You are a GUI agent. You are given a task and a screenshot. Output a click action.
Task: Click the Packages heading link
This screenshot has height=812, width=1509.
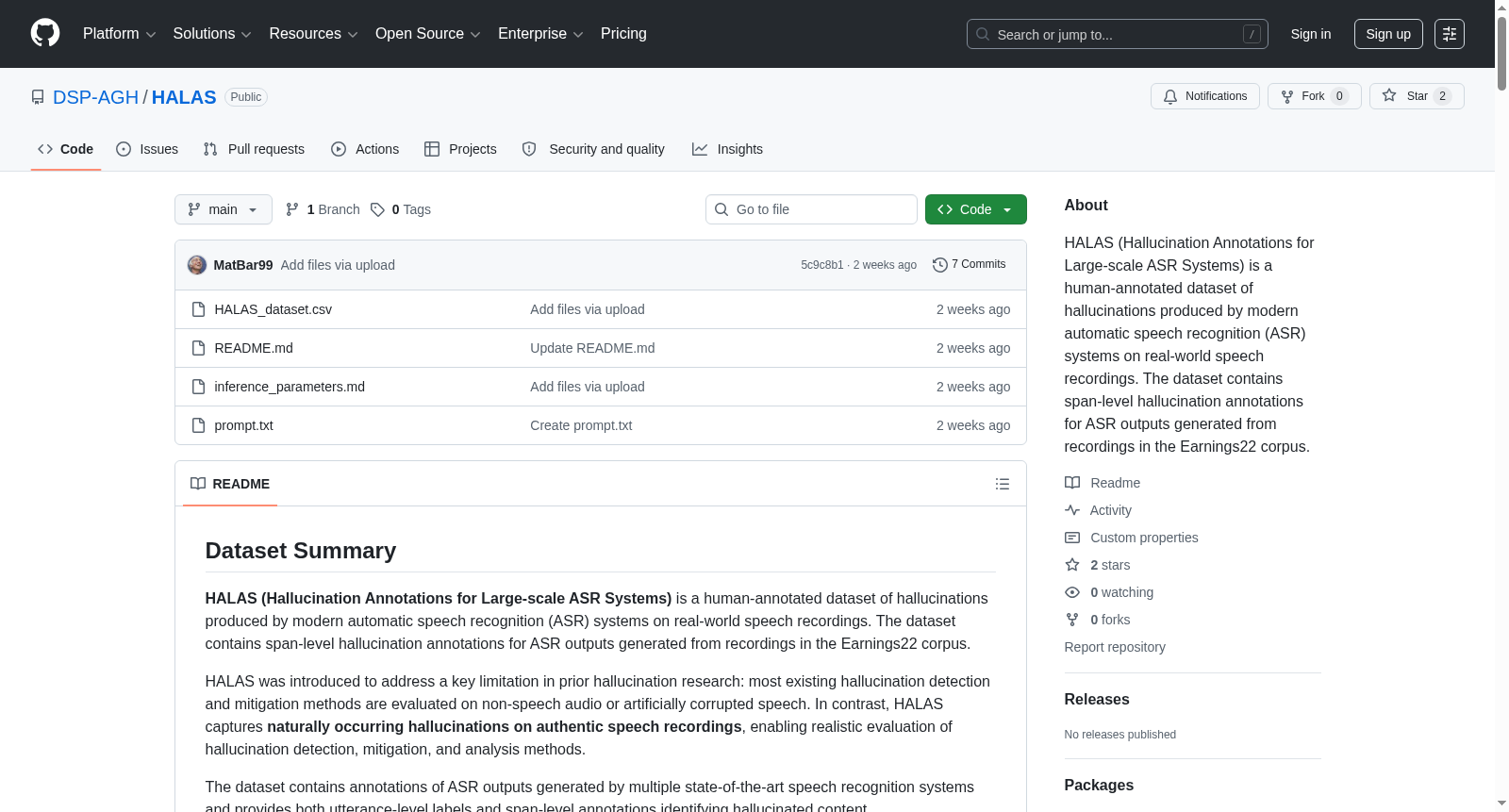pos(1099,786)
